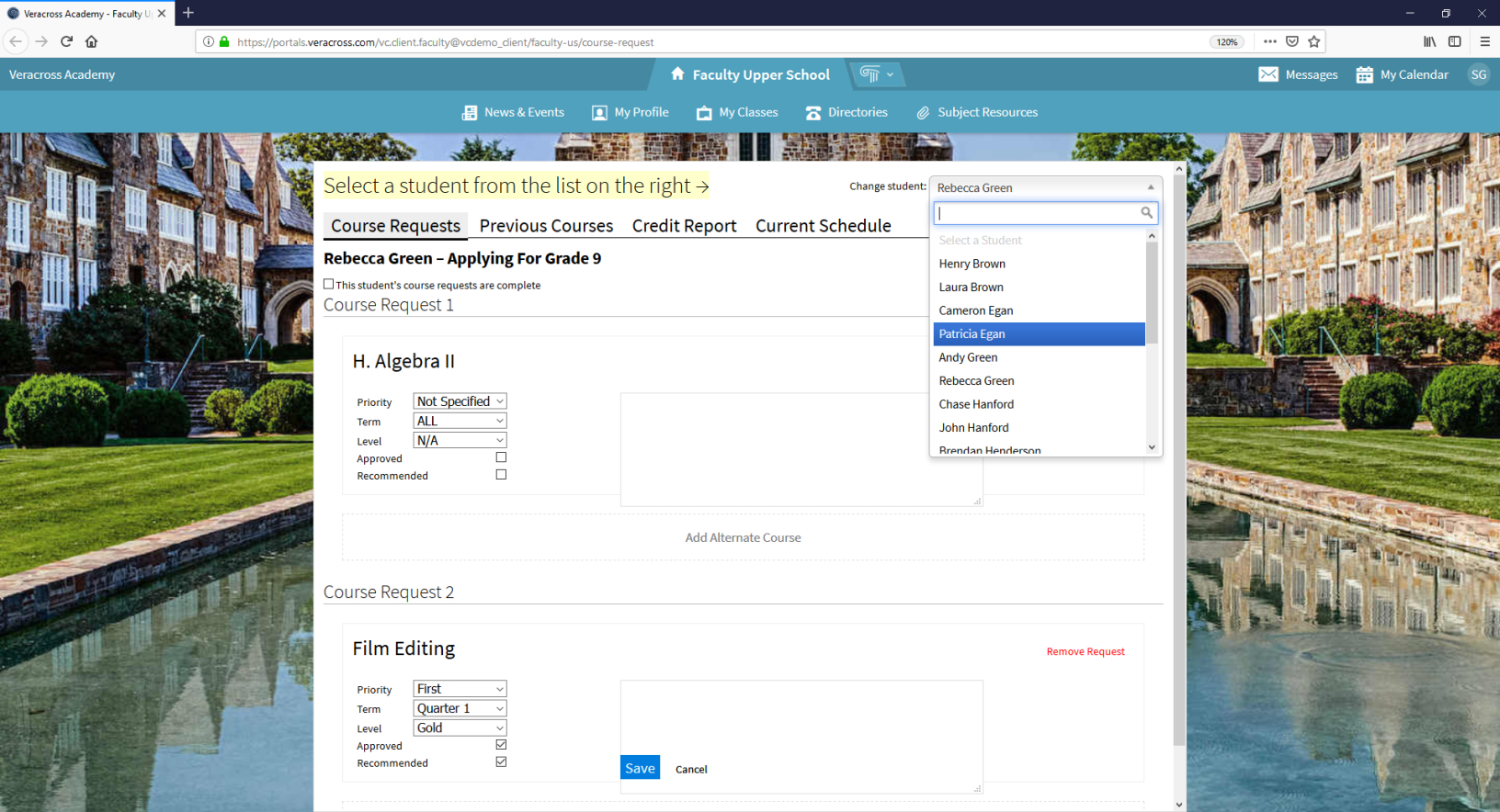This screenshot has height=812, width=1500.
Task: Switch to the Previous Courses tab
Action: [546, 226]
